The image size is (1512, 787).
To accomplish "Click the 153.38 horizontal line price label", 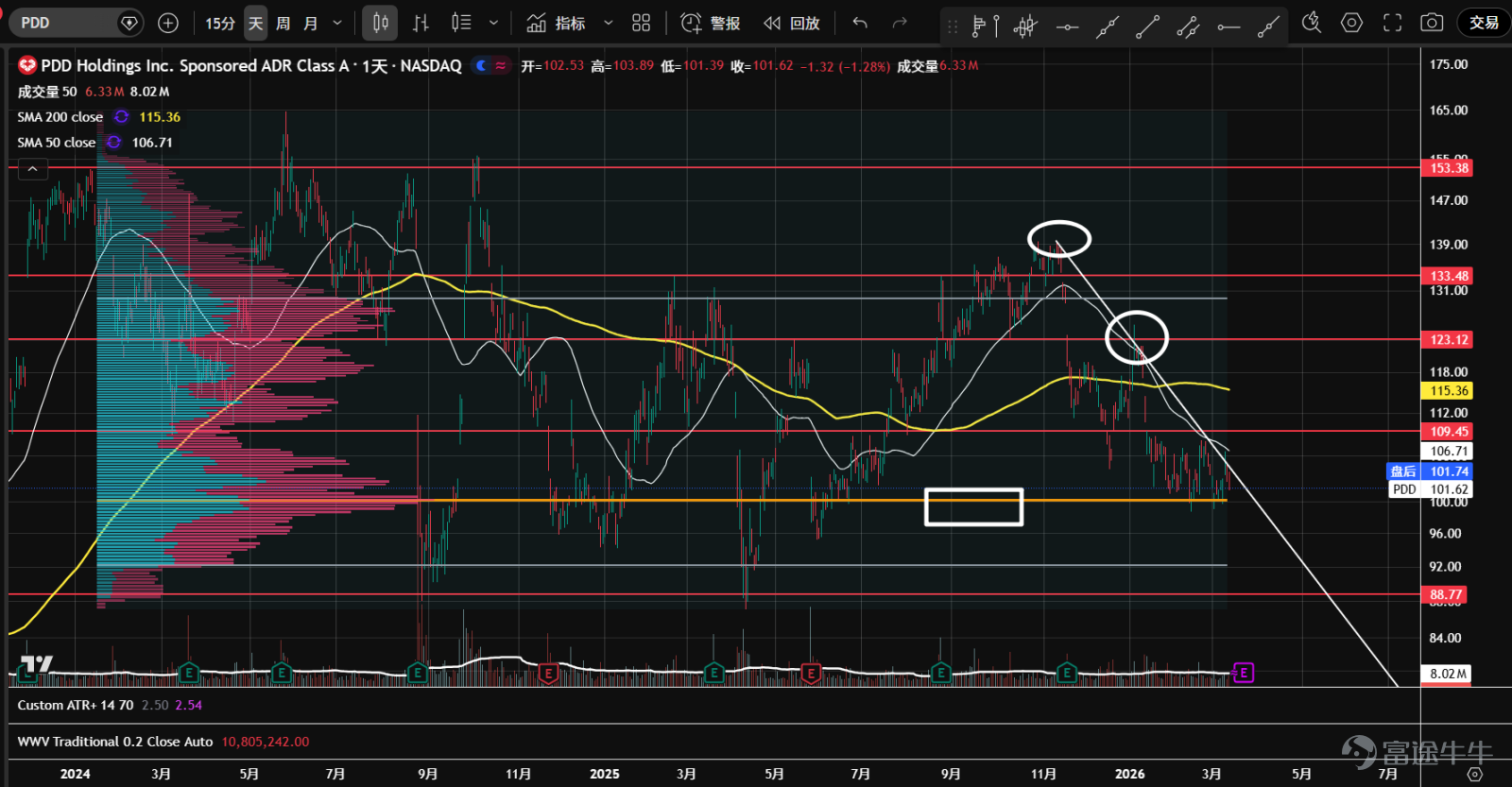I will (1448, 168).
